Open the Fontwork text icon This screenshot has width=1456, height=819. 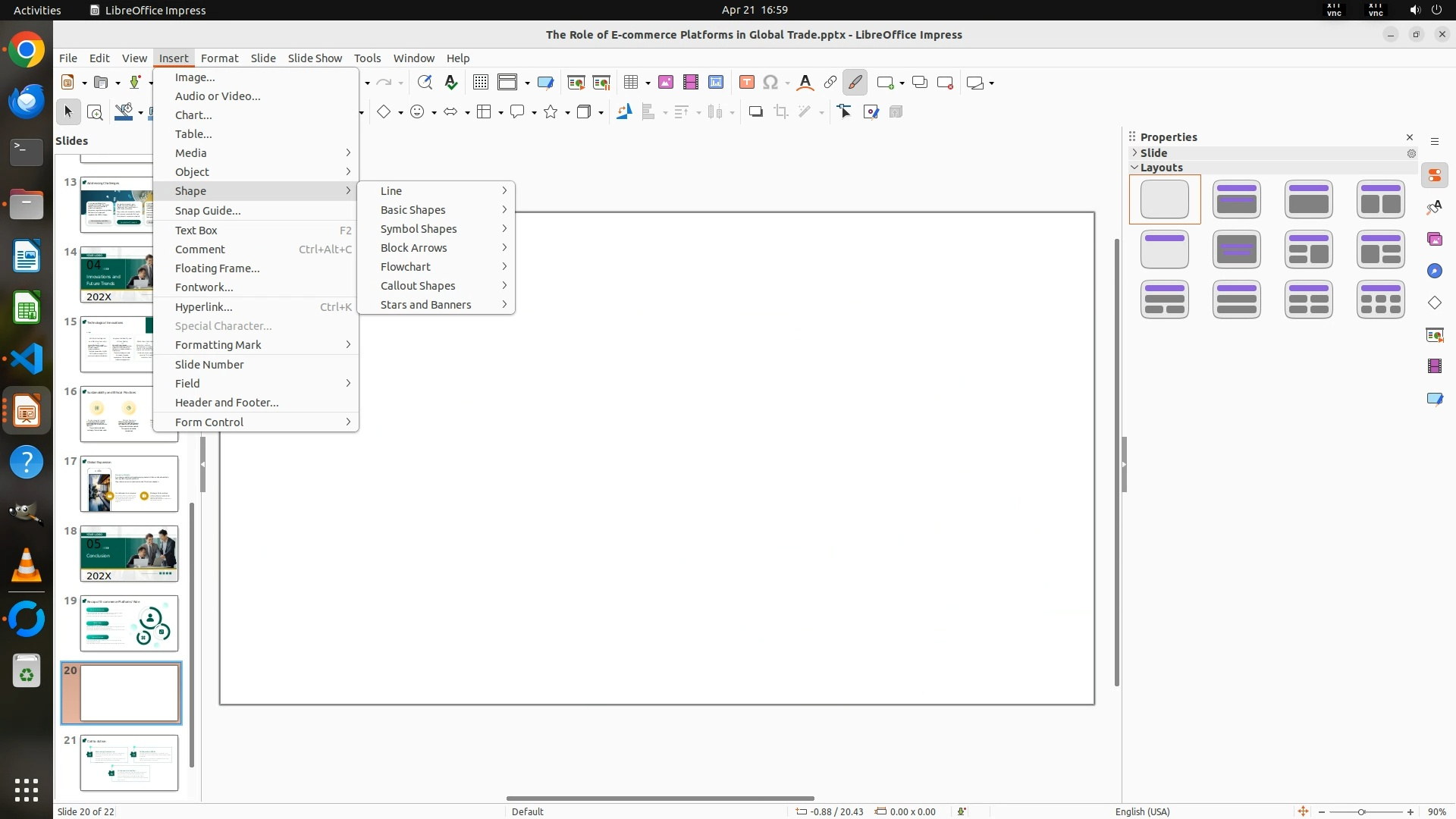click(805, 83)
